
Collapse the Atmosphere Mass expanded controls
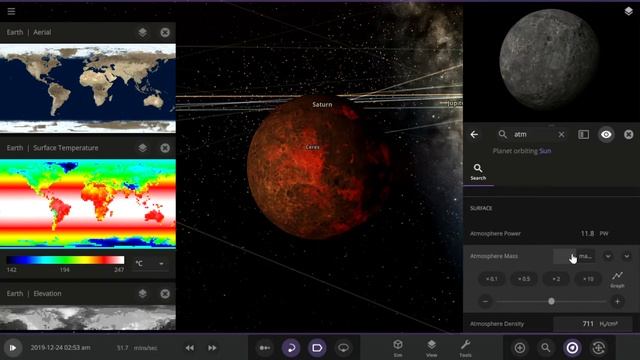pos(627,256)
